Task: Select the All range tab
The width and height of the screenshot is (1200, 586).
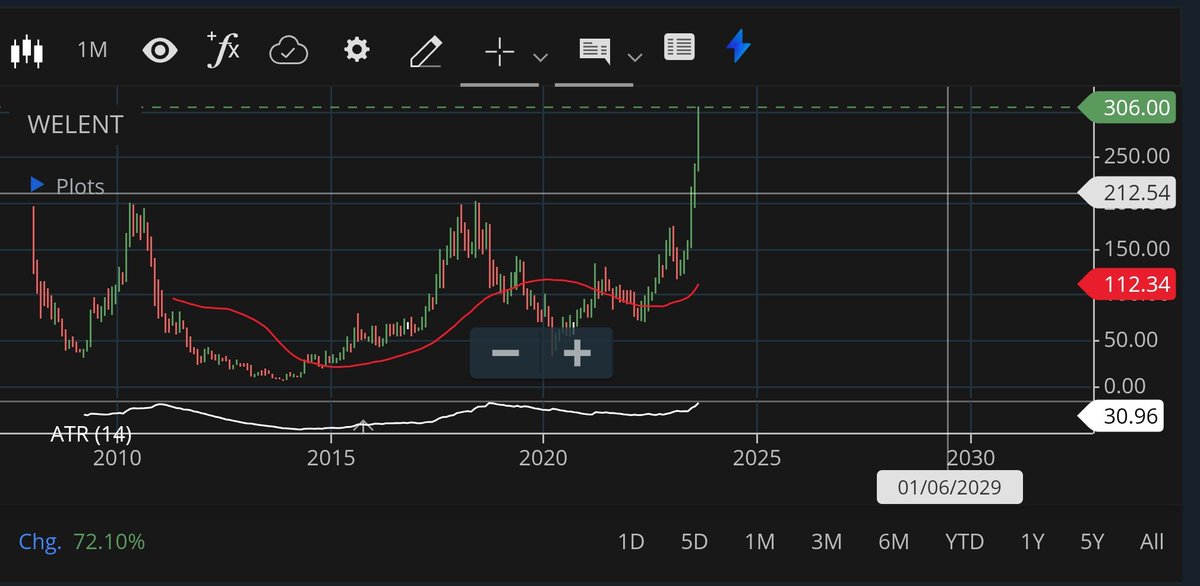Action: (1152, 542)
